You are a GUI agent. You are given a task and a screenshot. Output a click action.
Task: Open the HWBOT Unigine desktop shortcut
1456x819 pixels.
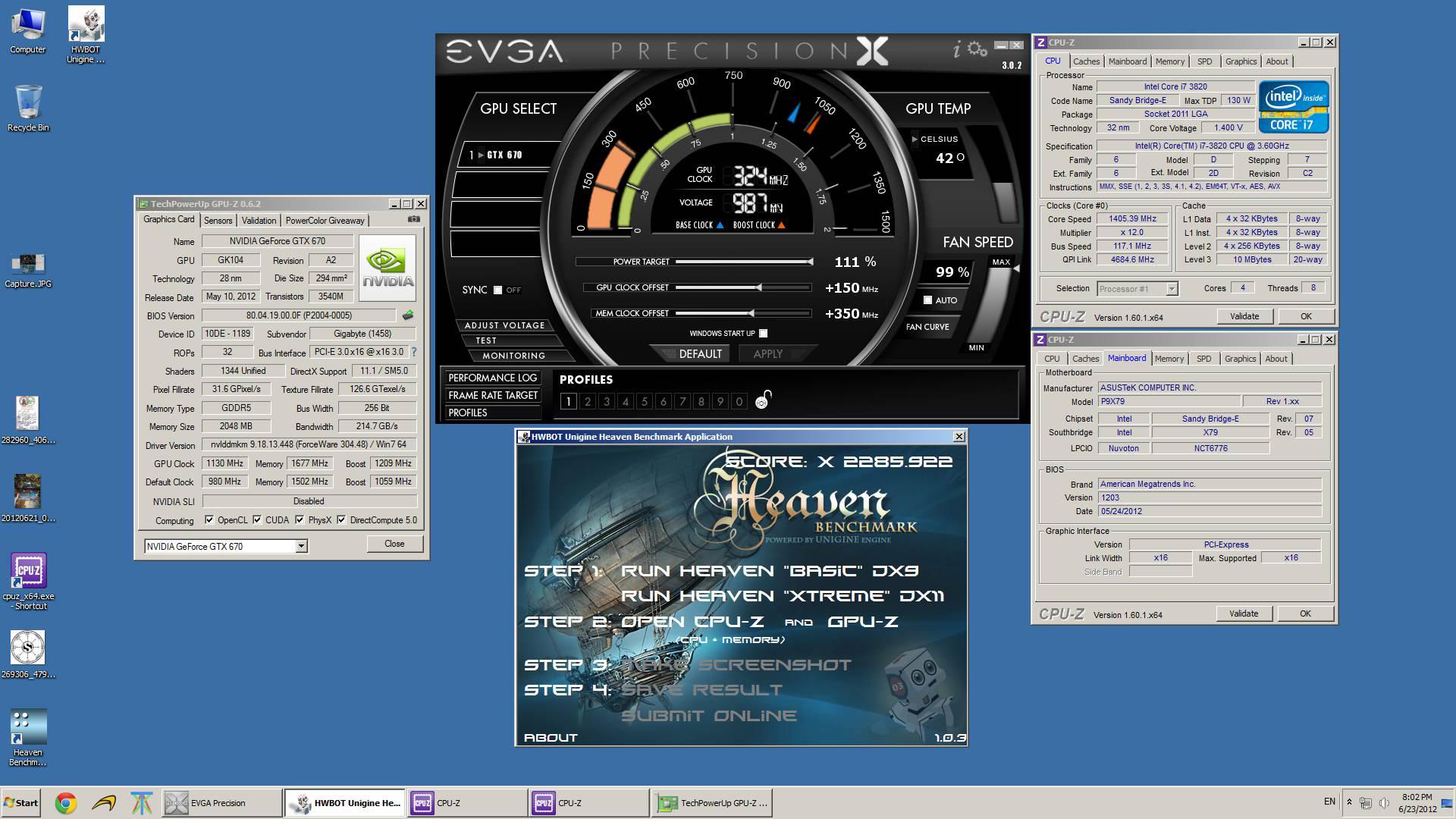tap(86, 34)
